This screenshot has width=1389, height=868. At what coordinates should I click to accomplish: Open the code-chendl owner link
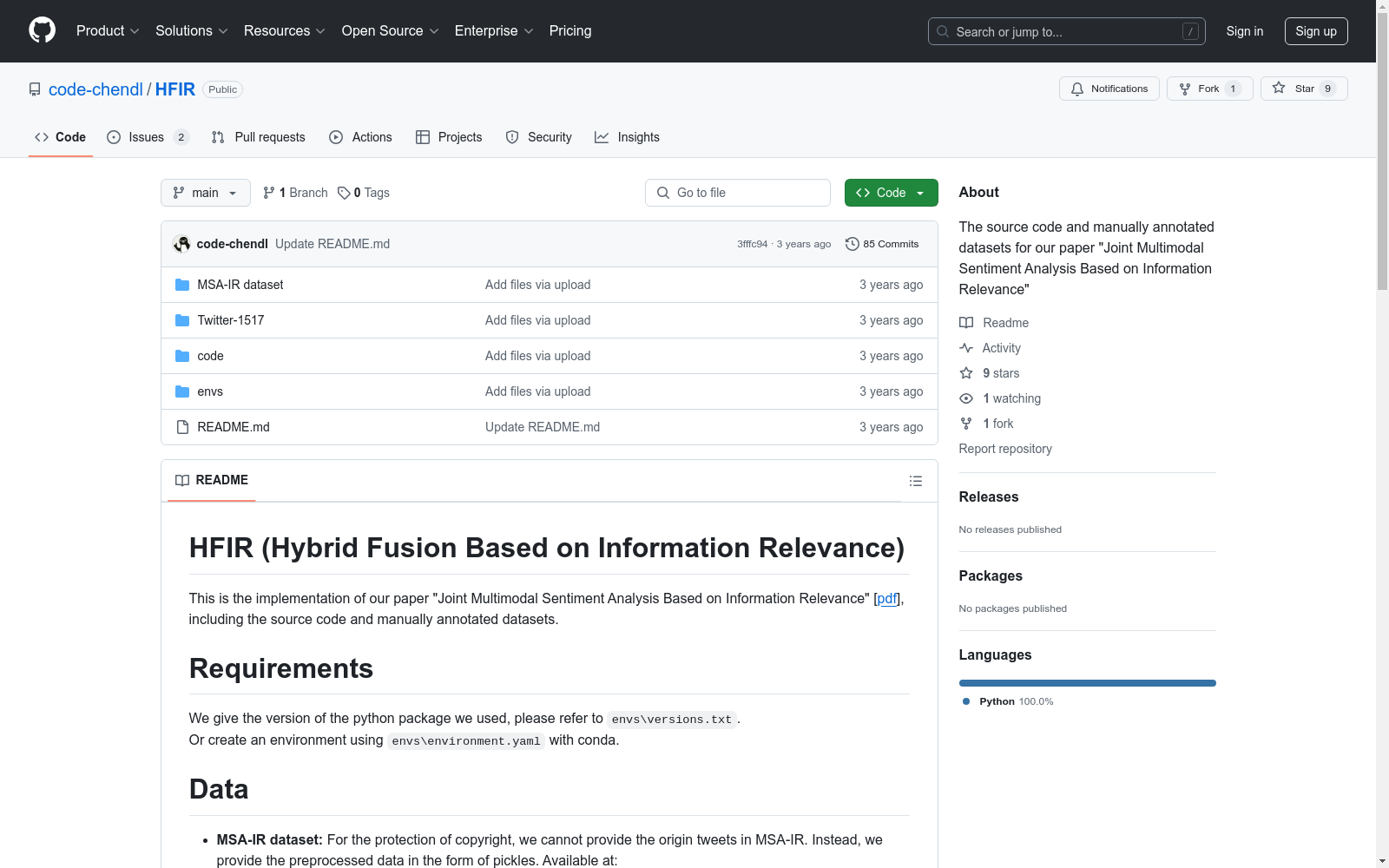pos(95,89)
